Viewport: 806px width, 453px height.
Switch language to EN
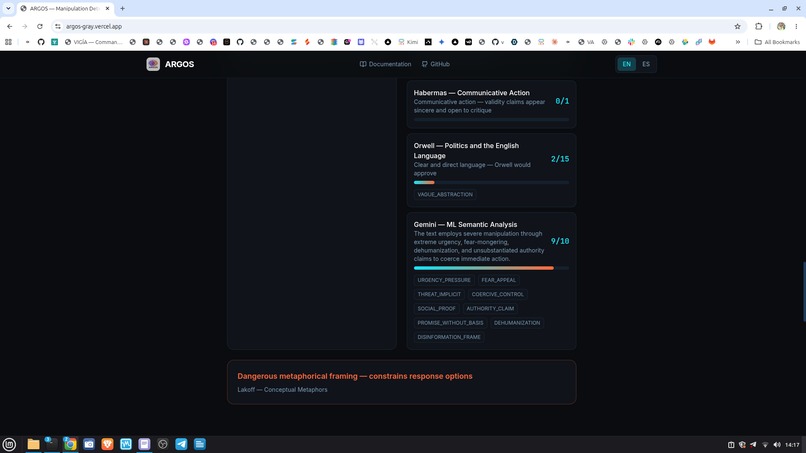point(626,64)
